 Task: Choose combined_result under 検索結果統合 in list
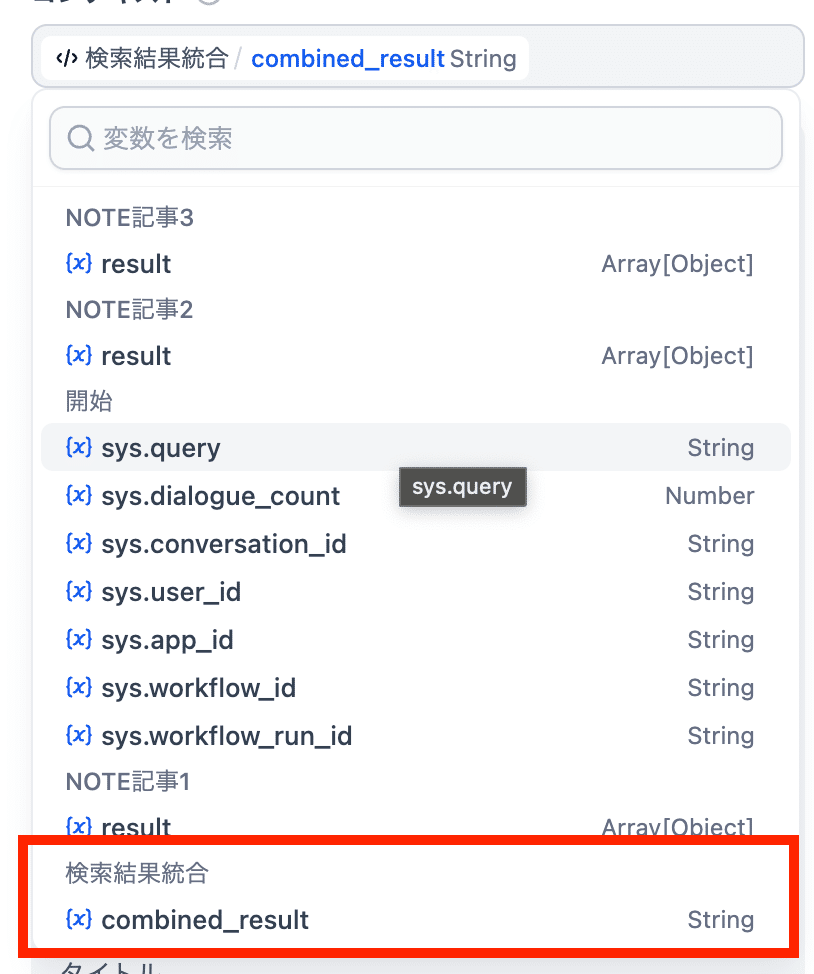pyautogui.click(x=205, y=920)
